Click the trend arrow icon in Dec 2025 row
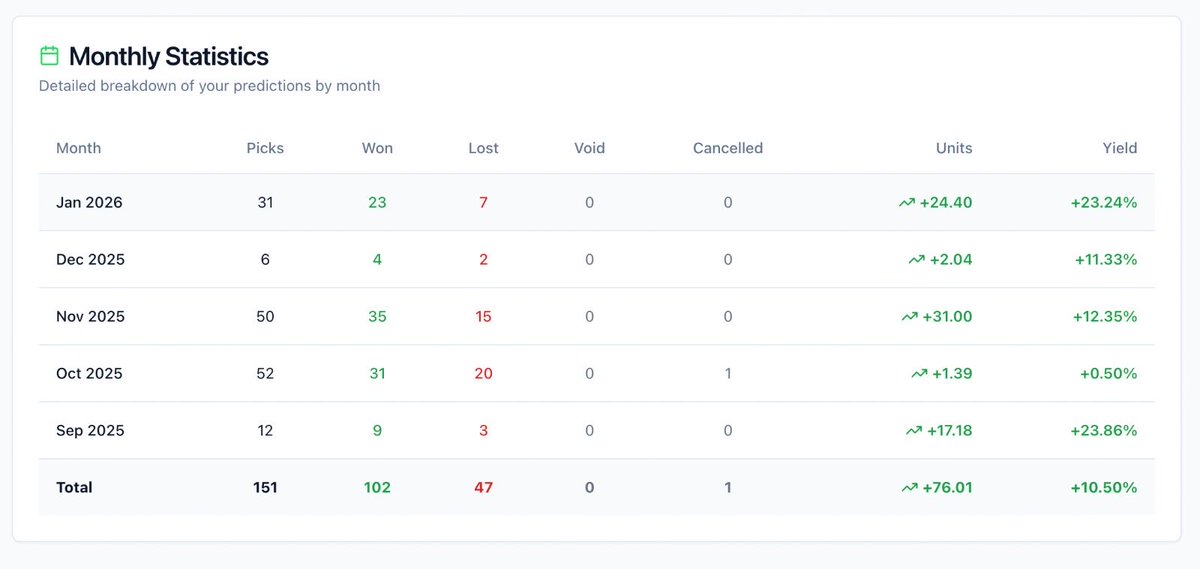 [916, 259]
